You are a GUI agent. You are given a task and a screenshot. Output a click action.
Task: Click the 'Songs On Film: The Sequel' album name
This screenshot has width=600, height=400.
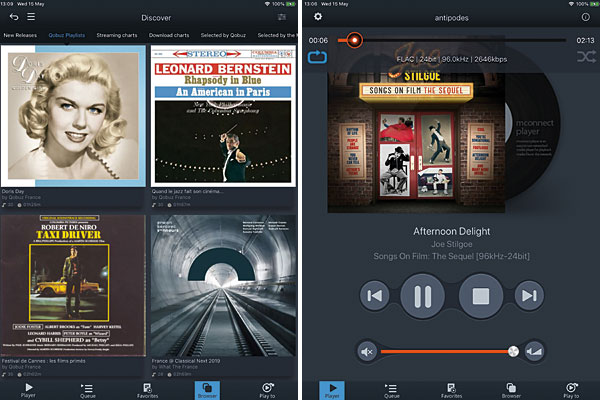point(452,256)
